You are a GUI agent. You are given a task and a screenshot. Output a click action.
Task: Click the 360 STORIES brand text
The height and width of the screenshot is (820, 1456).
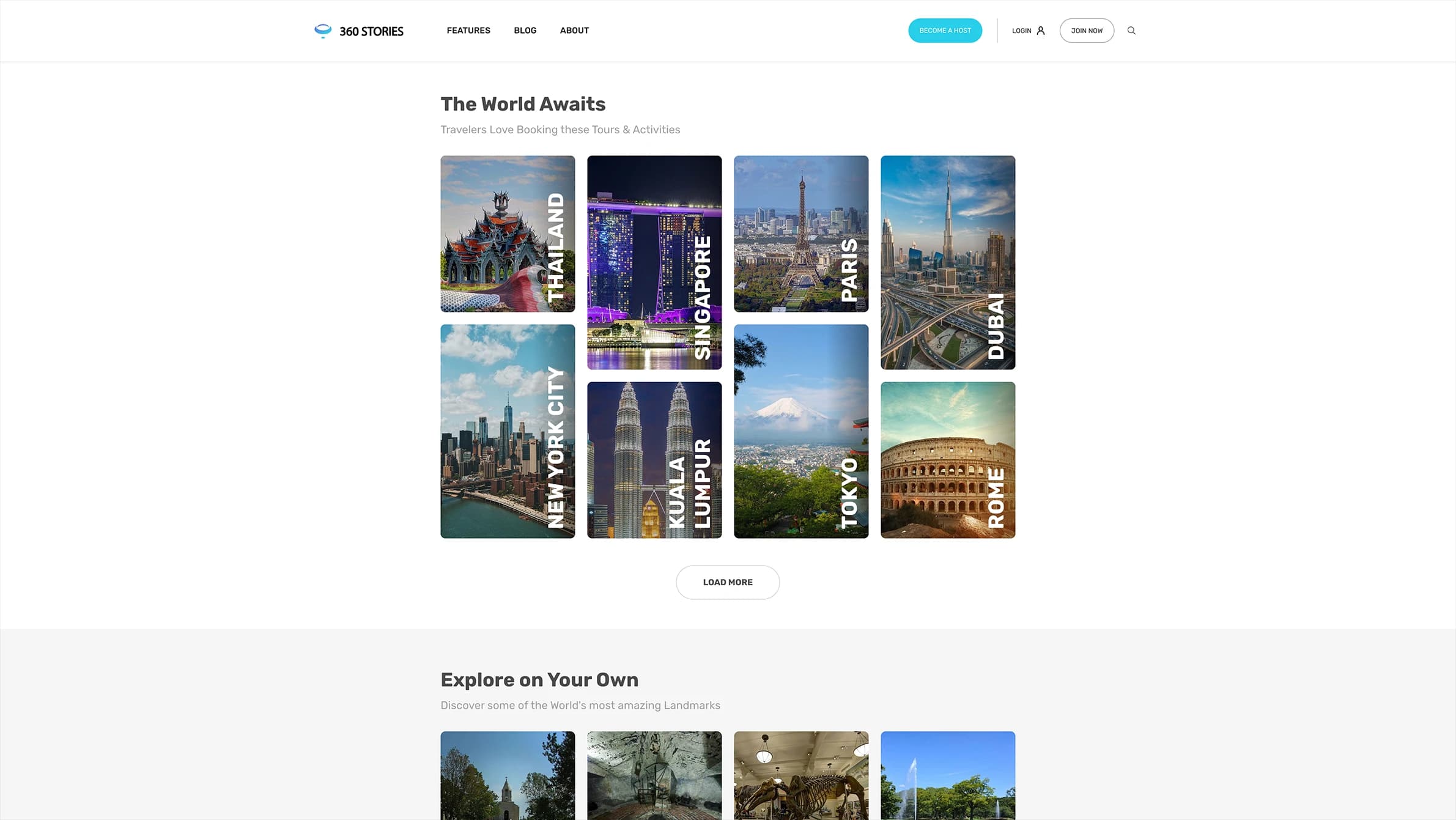[371, 31]
